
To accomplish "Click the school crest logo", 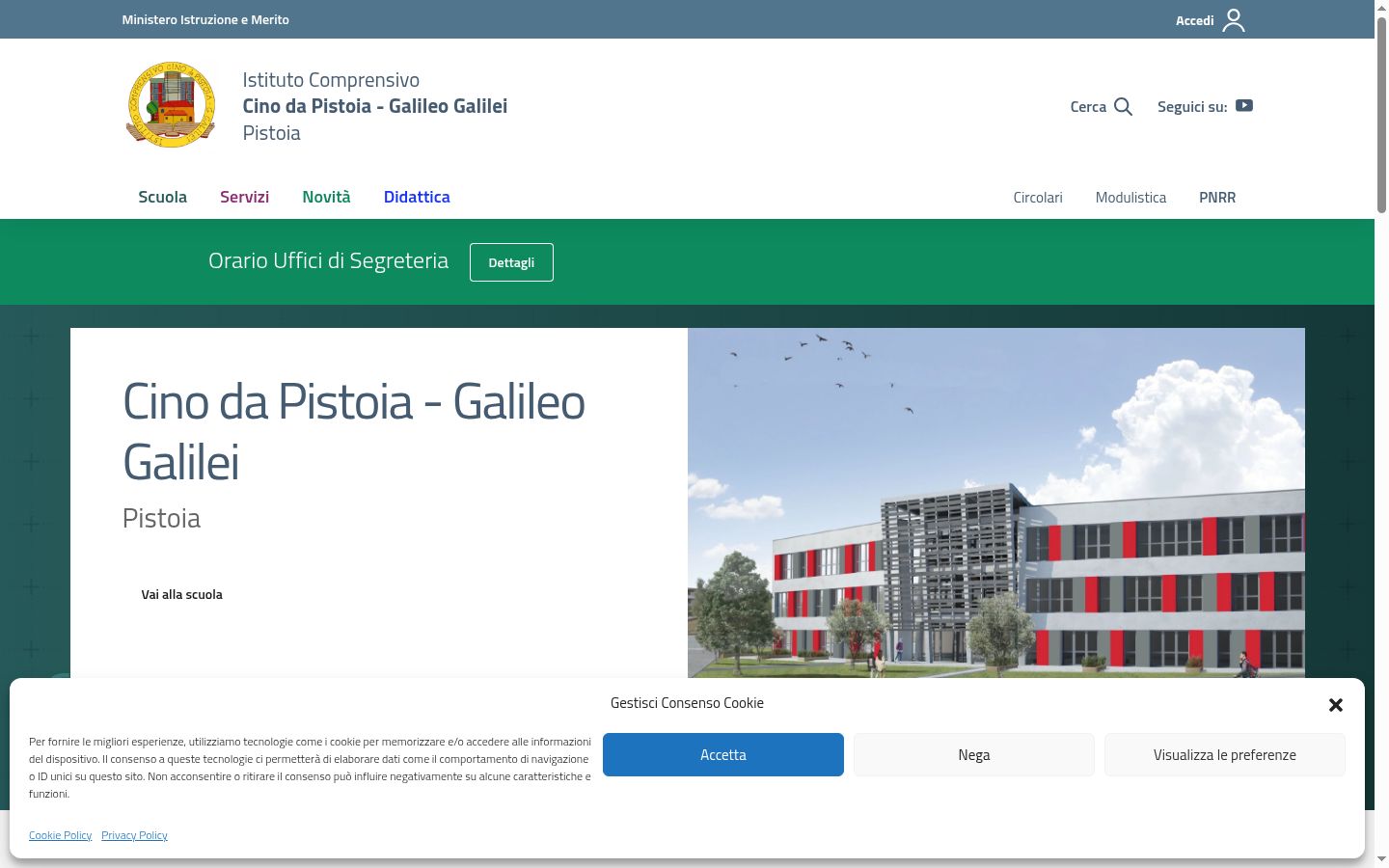I will (x=171, y=105).
